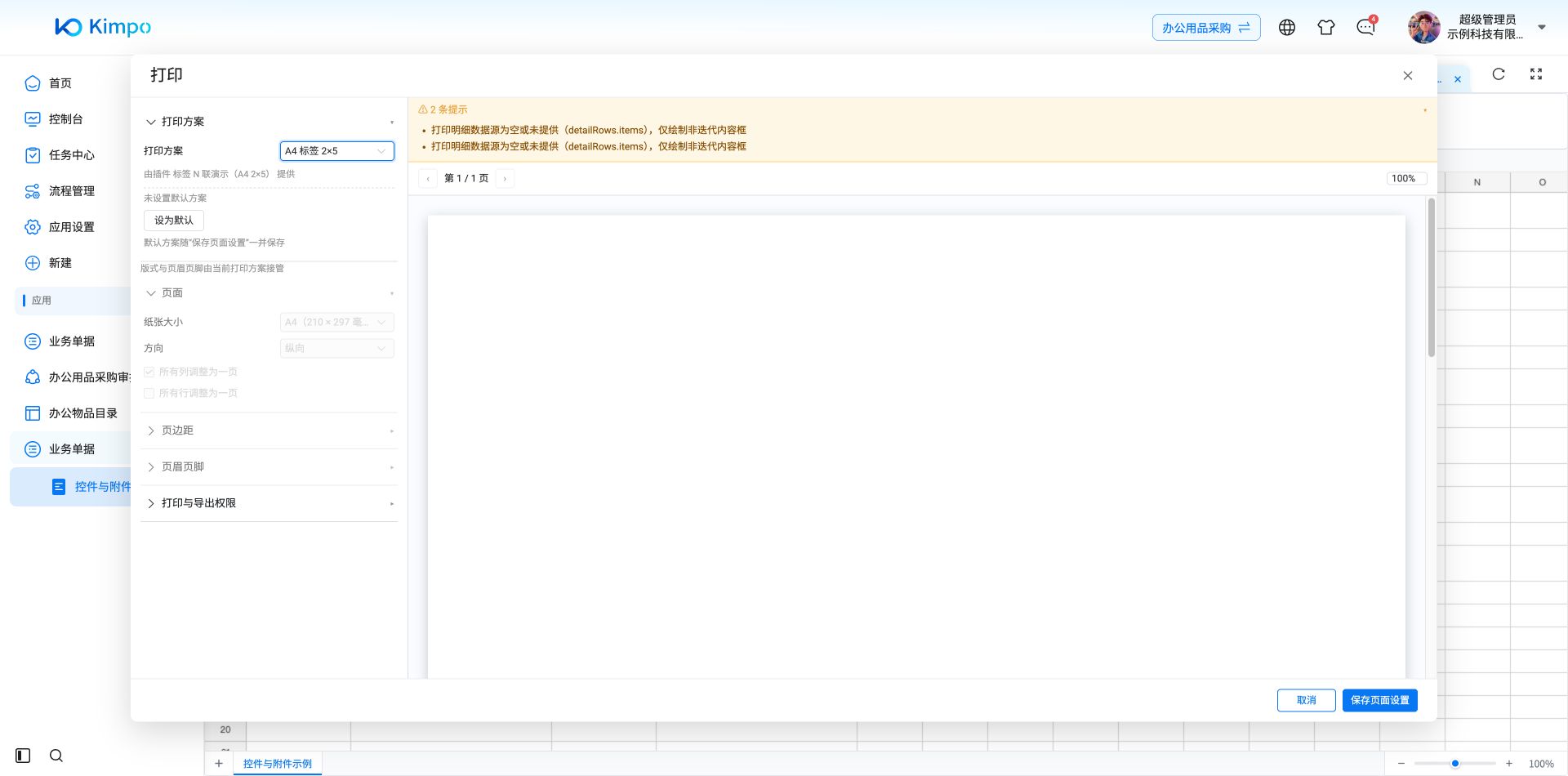The height and width of the screenshot is (776, 1568).
Task: Go to previous preview page arrow
Action: pyautogui.click(x=428, y=178)
